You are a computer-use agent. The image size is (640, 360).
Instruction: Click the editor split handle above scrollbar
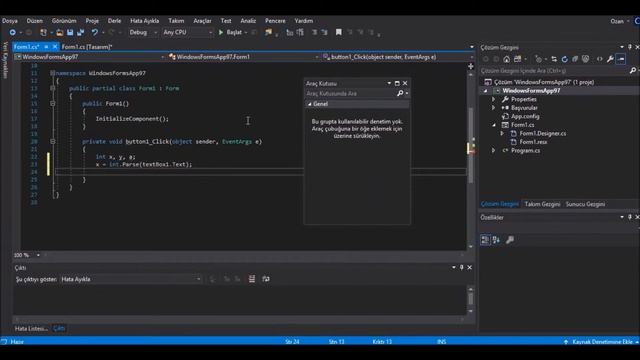(x=471, y=66)
